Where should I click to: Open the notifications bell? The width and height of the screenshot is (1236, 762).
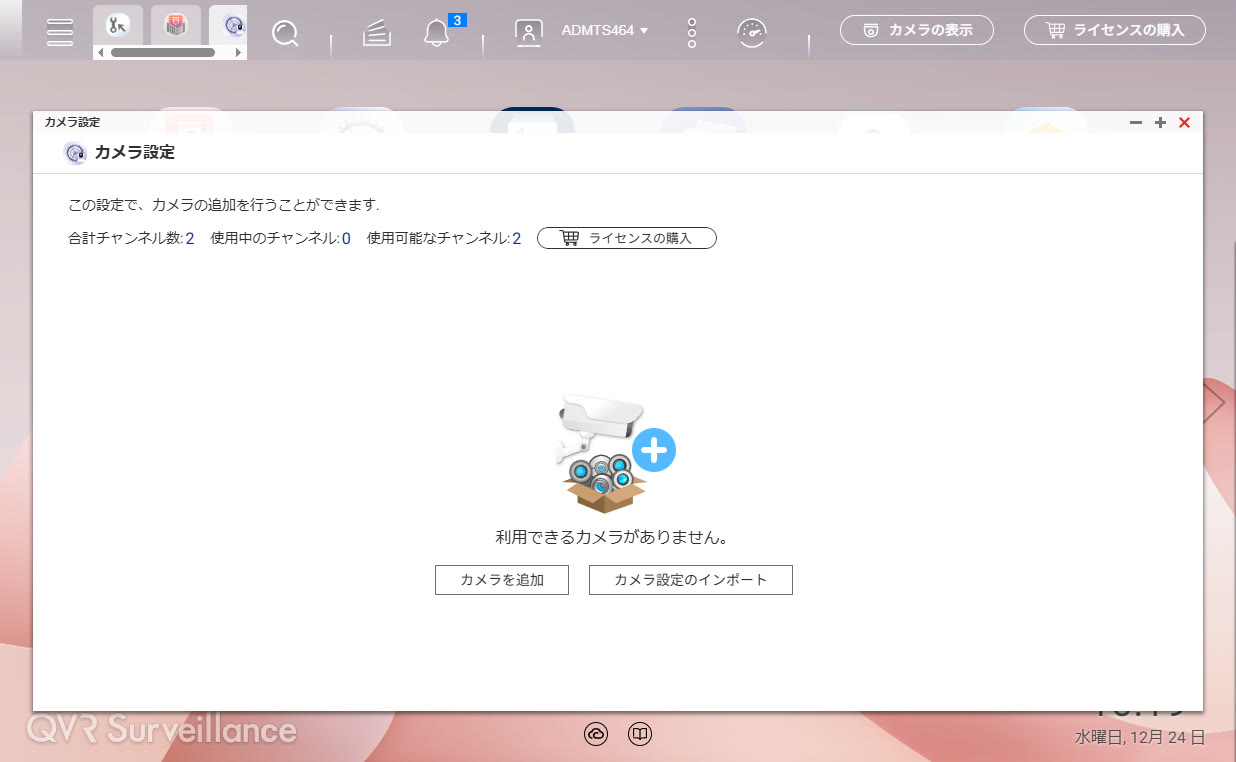point(436,33)
